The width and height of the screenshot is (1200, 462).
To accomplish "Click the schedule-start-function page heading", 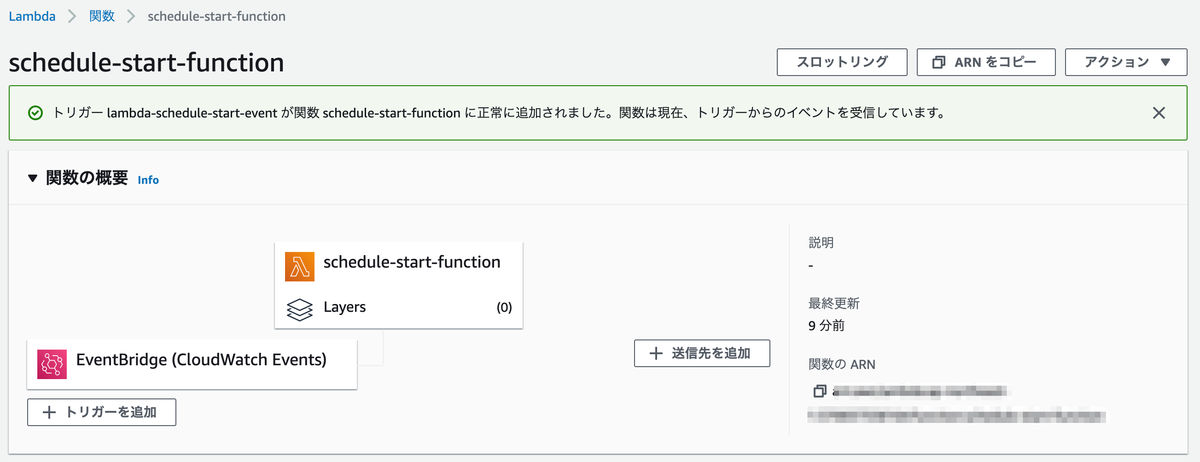I will tap(146, 63).
